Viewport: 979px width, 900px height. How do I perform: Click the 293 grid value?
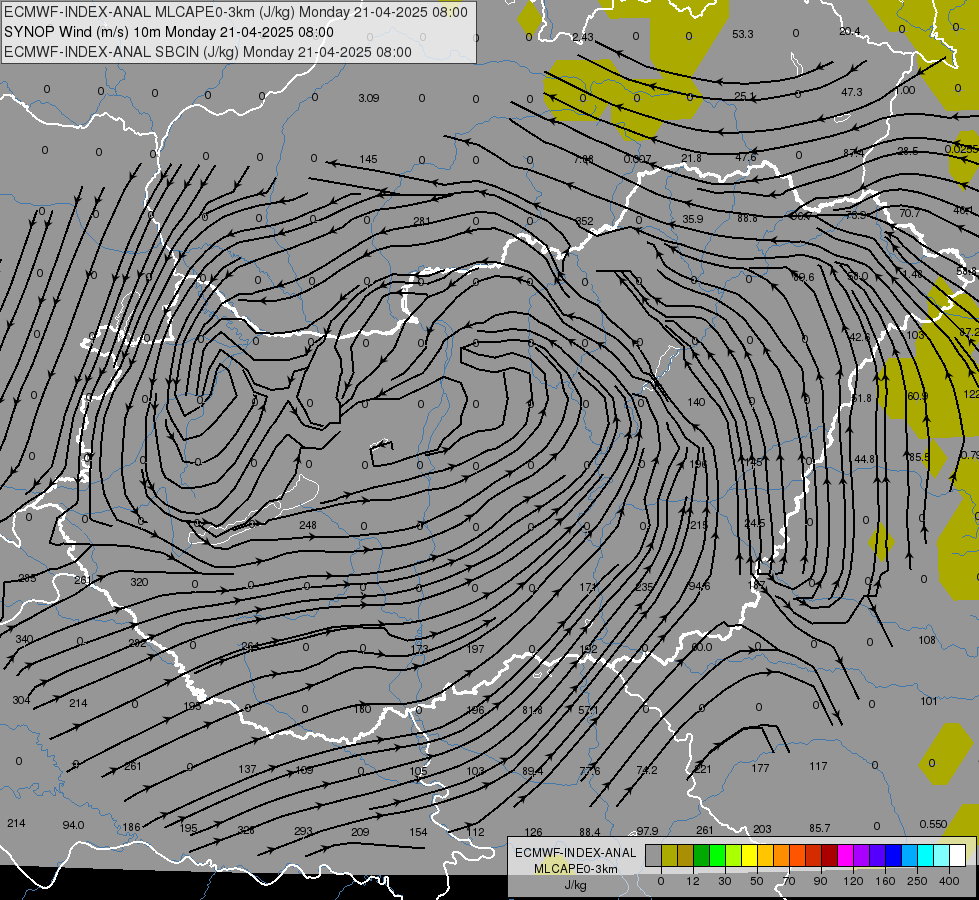tap(303, 831)
